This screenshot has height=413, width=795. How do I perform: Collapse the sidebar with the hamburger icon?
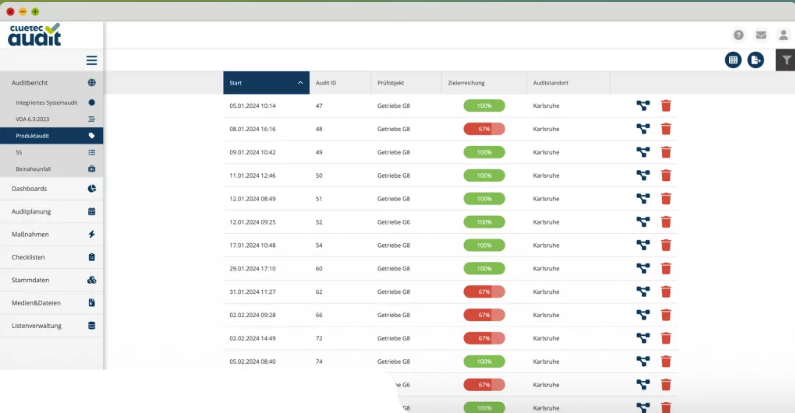pos(92,60)
